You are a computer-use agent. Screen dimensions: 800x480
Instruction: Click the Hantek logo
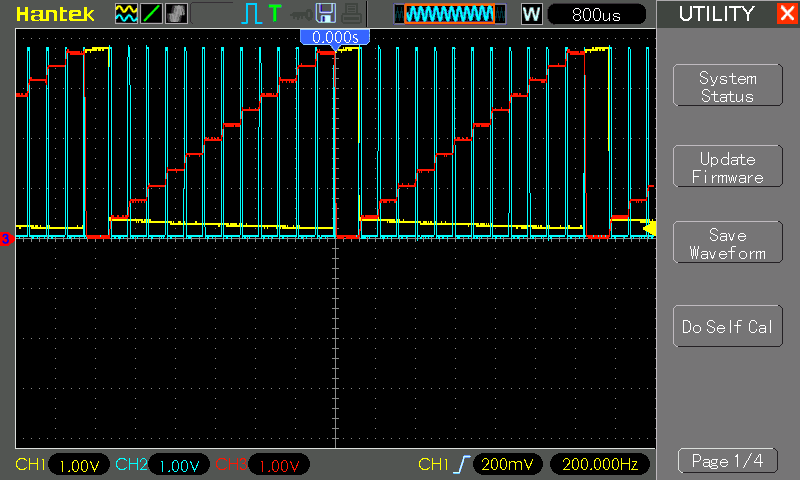point(55,14)
